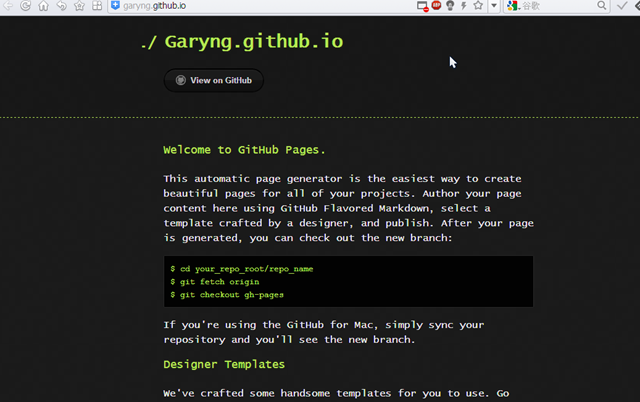640x402 pixels.
Task: Click the lightbulb icon in address bar
Action: tap(450, 6)
